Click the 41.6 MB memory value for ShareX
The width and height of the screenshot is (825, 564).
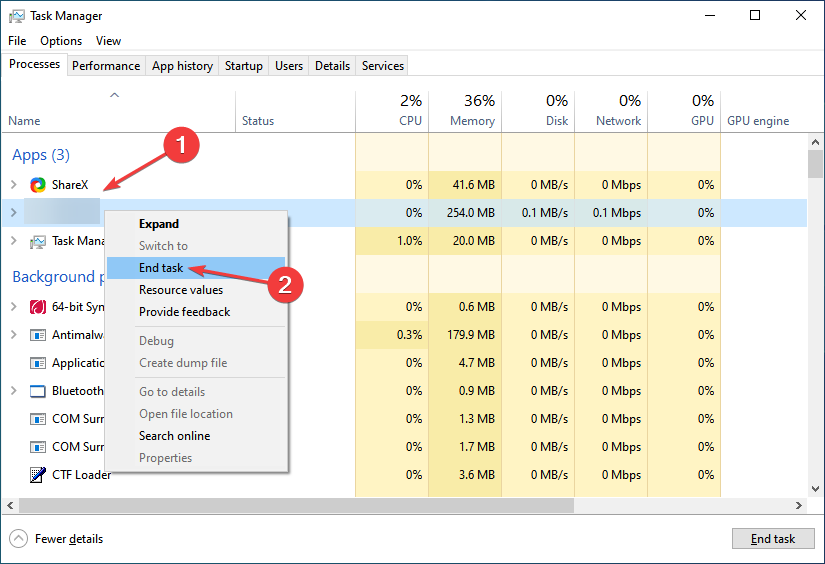pos(465,185)
